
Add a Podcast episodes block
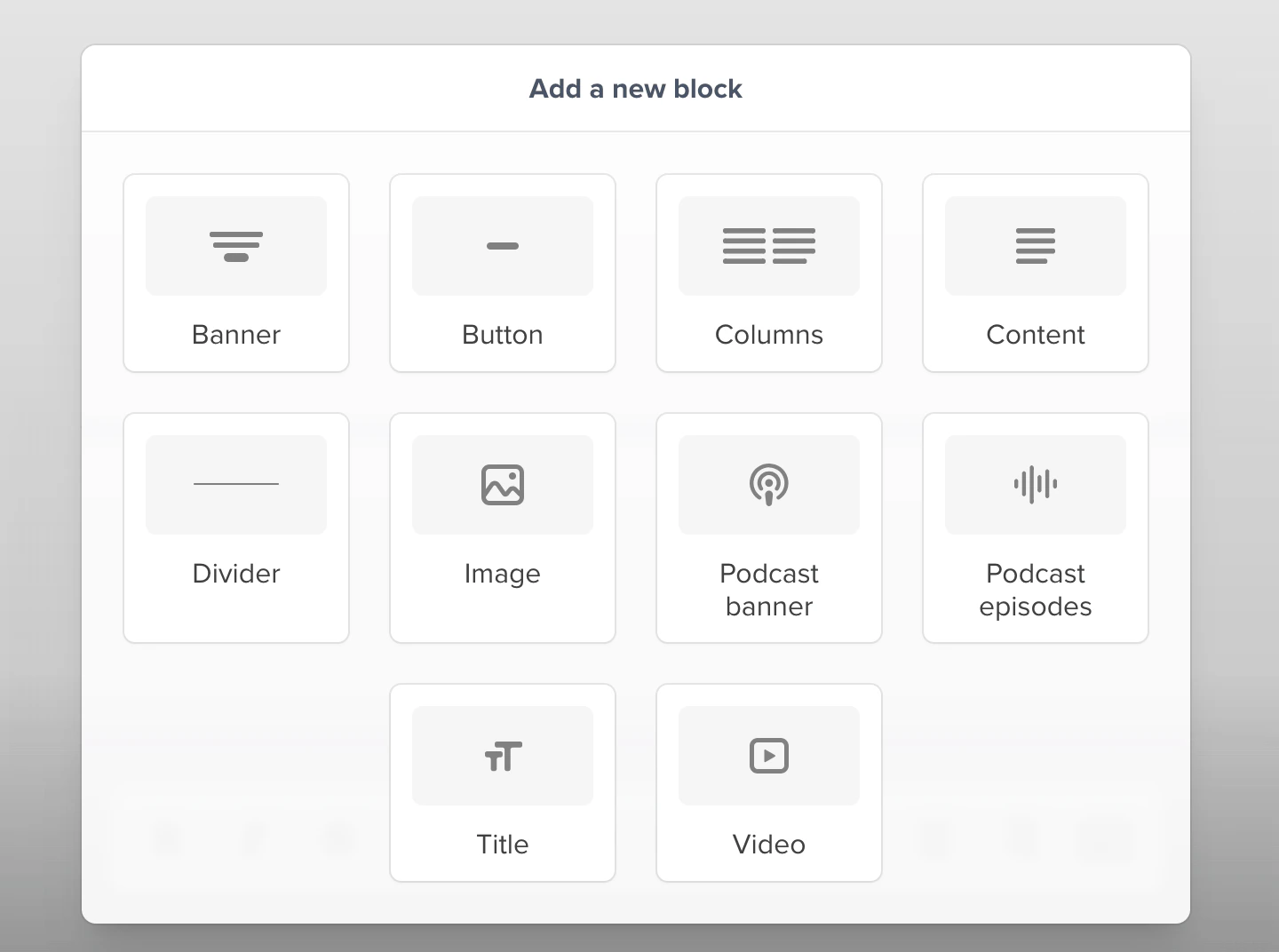tap(1035, 528)
